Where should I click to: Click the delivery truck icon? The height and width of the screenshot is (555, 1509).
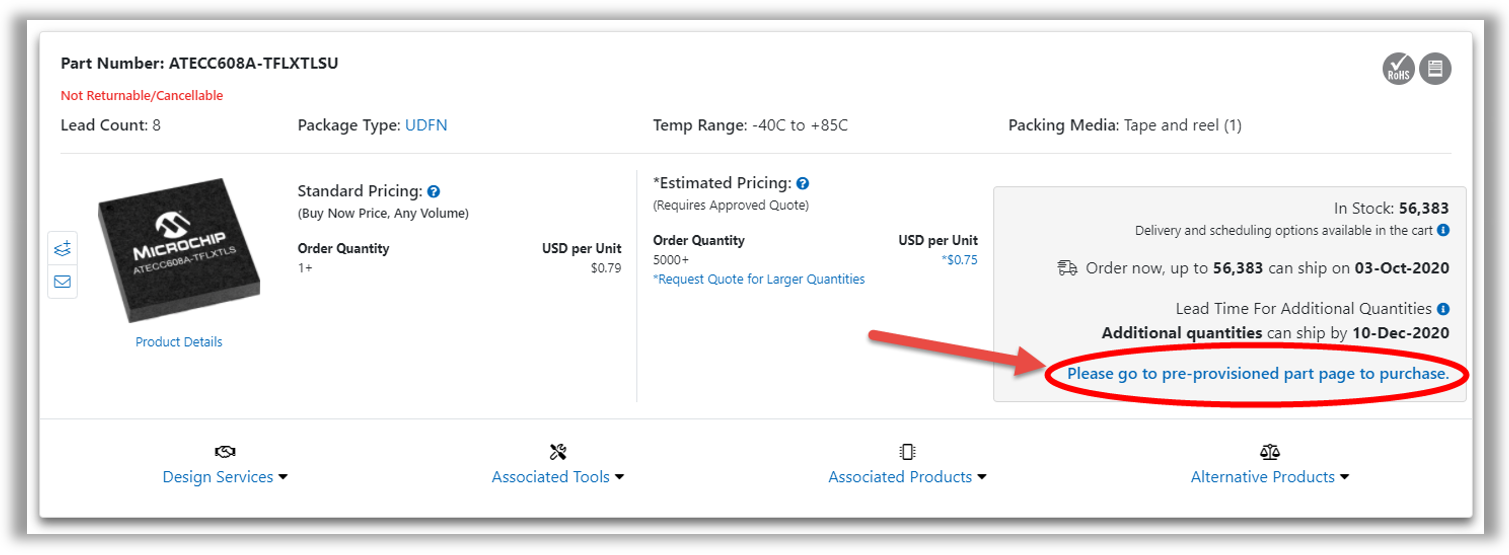[x=1067, y=268]
